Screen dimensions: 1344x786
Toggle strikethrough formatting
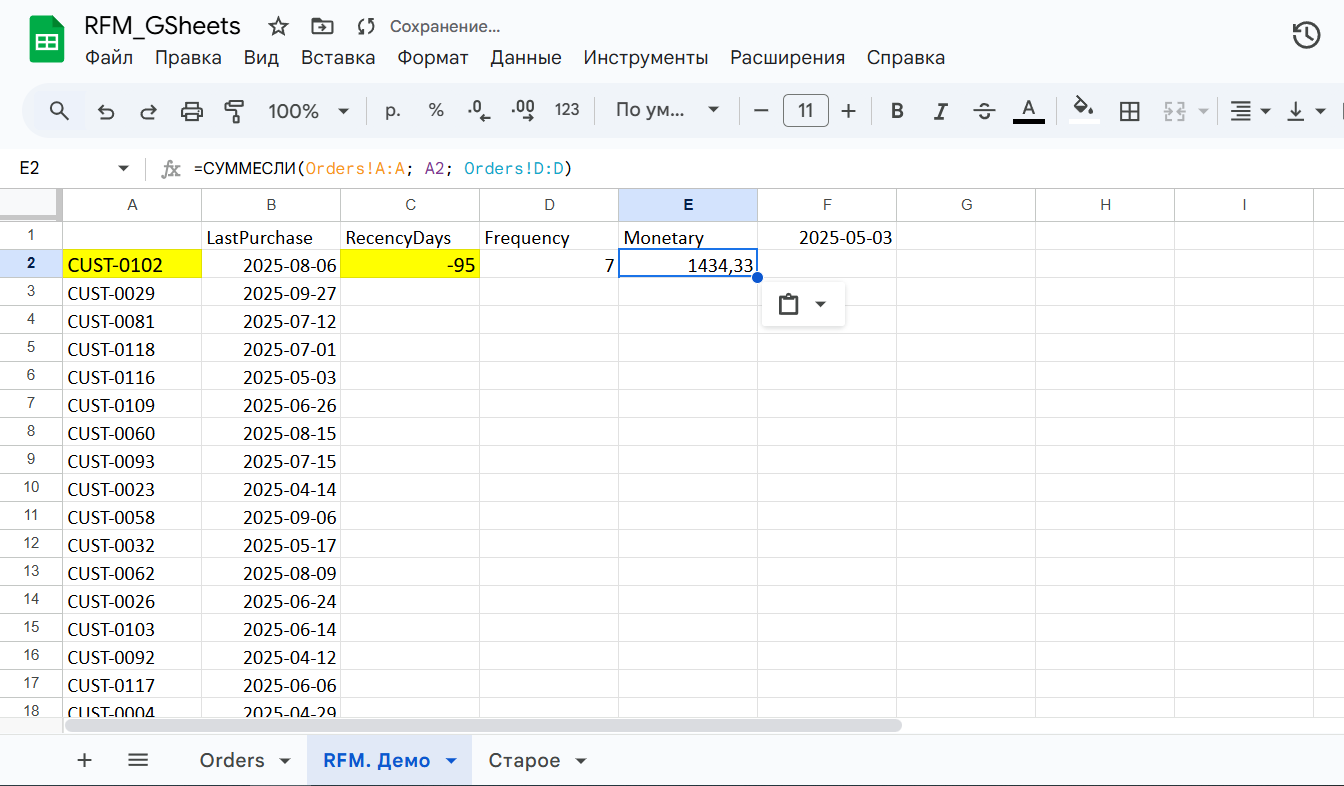pos(984,111)
